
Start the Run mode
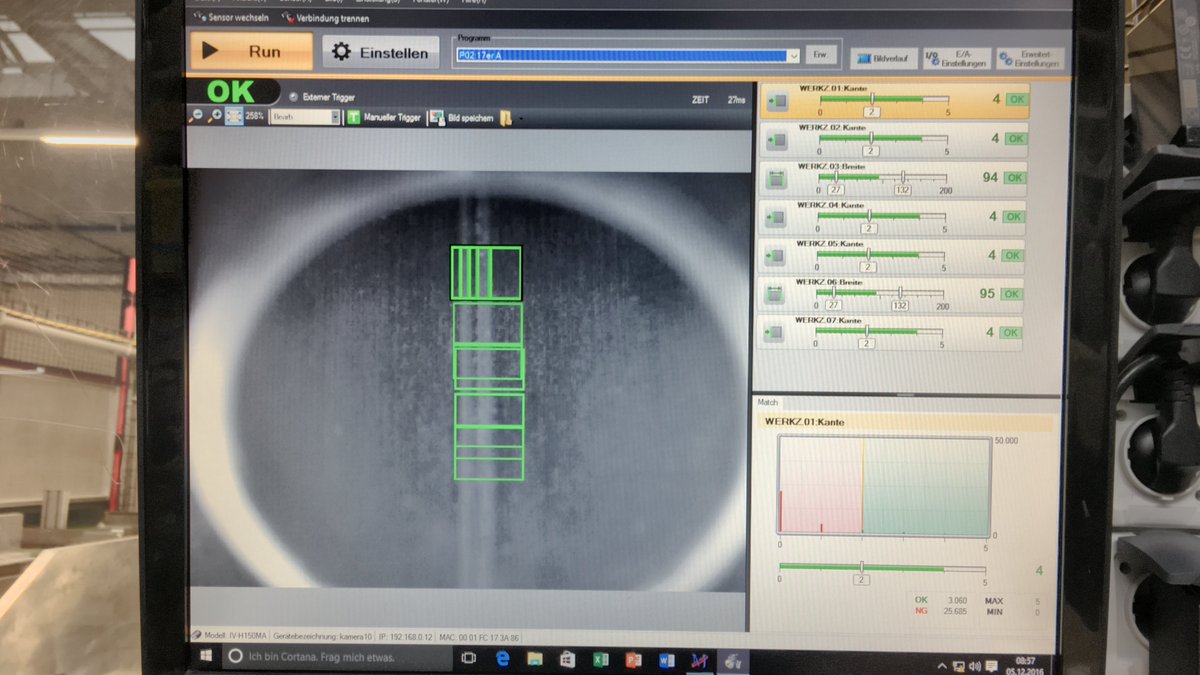(x=251, y=51)
